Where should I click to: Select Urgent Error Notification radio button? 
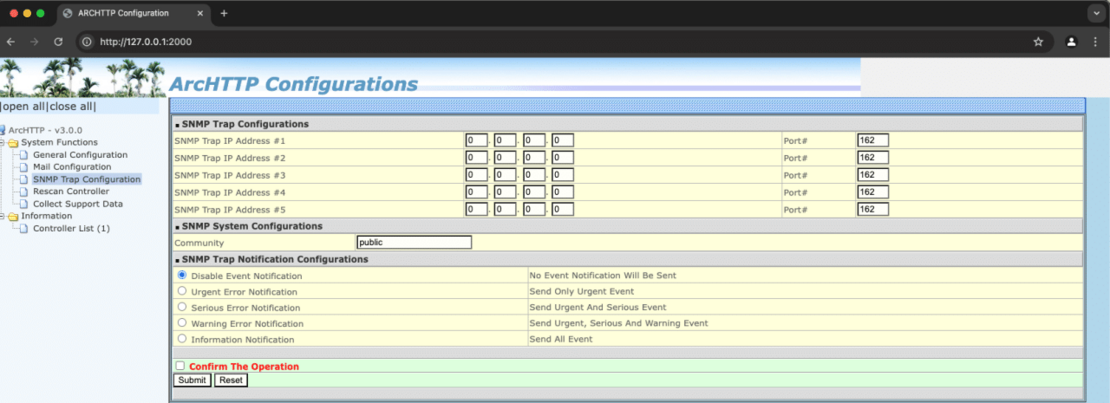[182, 291]
